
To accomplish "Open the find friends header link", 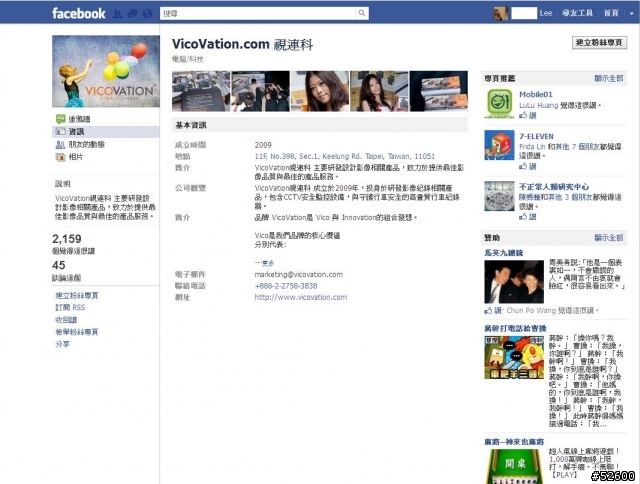I will (578, 13).
